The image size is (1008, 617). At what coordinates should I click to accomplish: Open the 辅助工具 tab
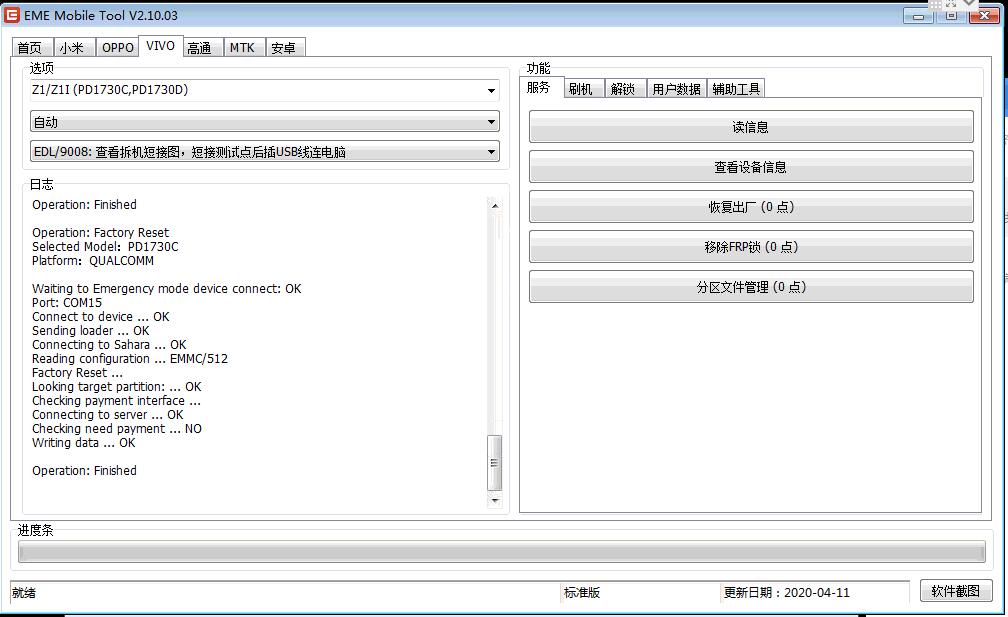coord(736,89)
